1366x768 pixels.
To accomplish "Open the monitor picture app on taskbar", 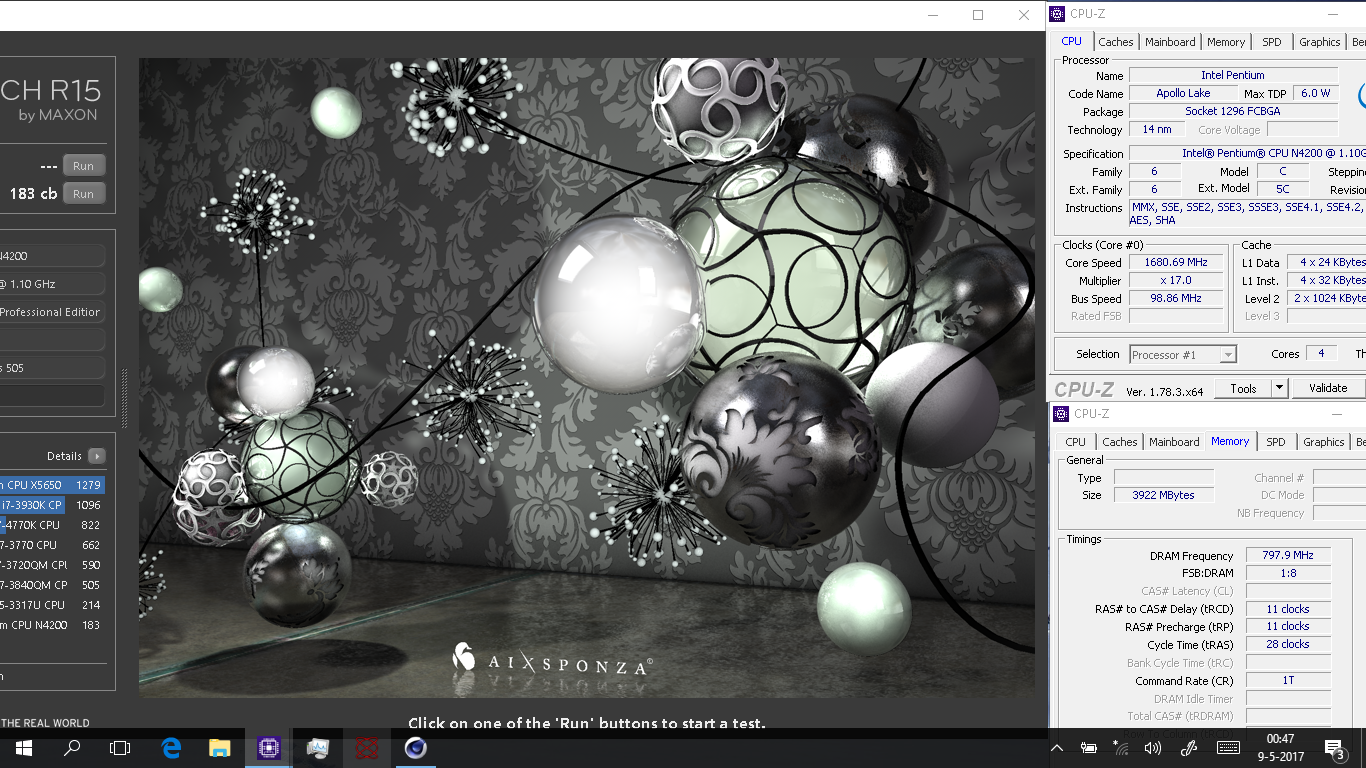I will pos(318,748).
